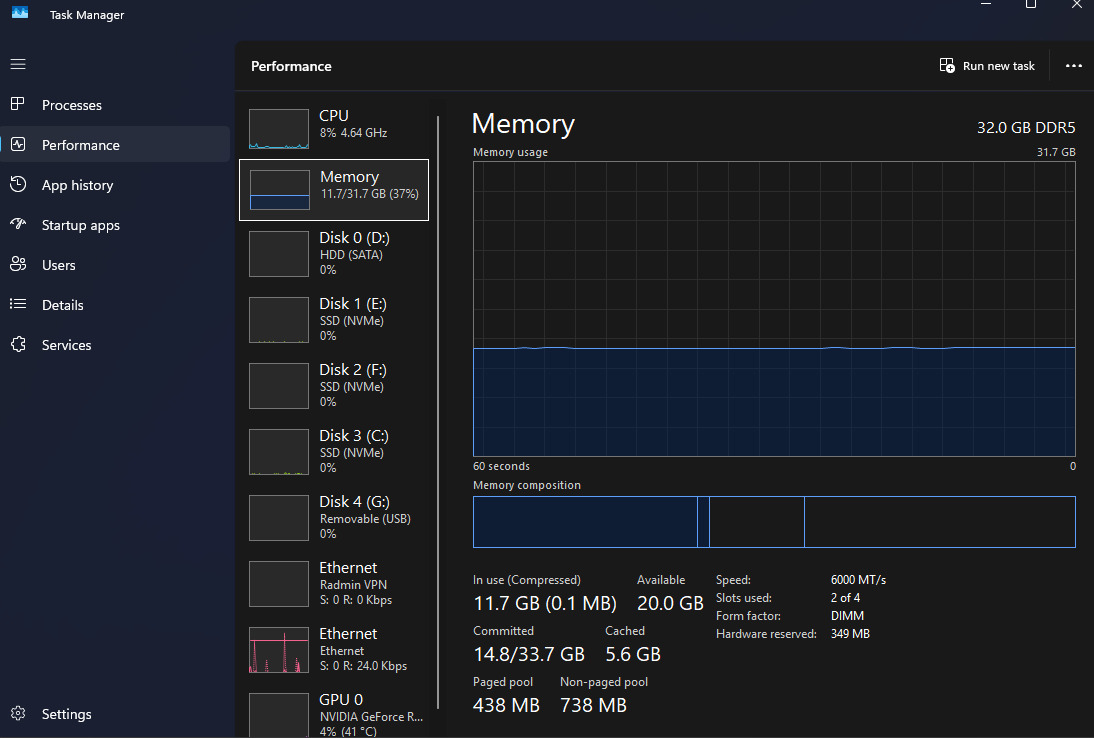Viewport: 1094px width, 738px height.
Task: Click the 738 MB Non-paged pool value
Action: tap(594, 705)
